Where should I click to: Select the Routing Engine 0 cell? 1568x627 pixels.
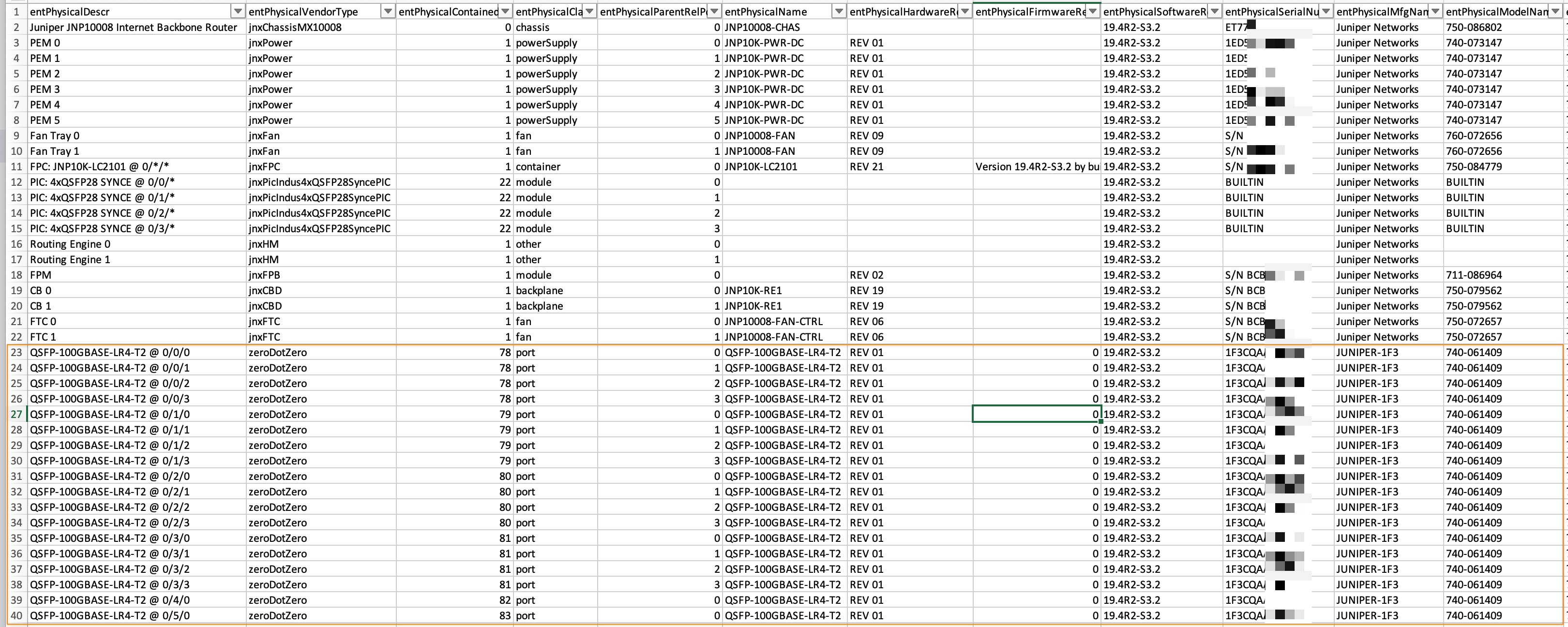pos(136,244)
